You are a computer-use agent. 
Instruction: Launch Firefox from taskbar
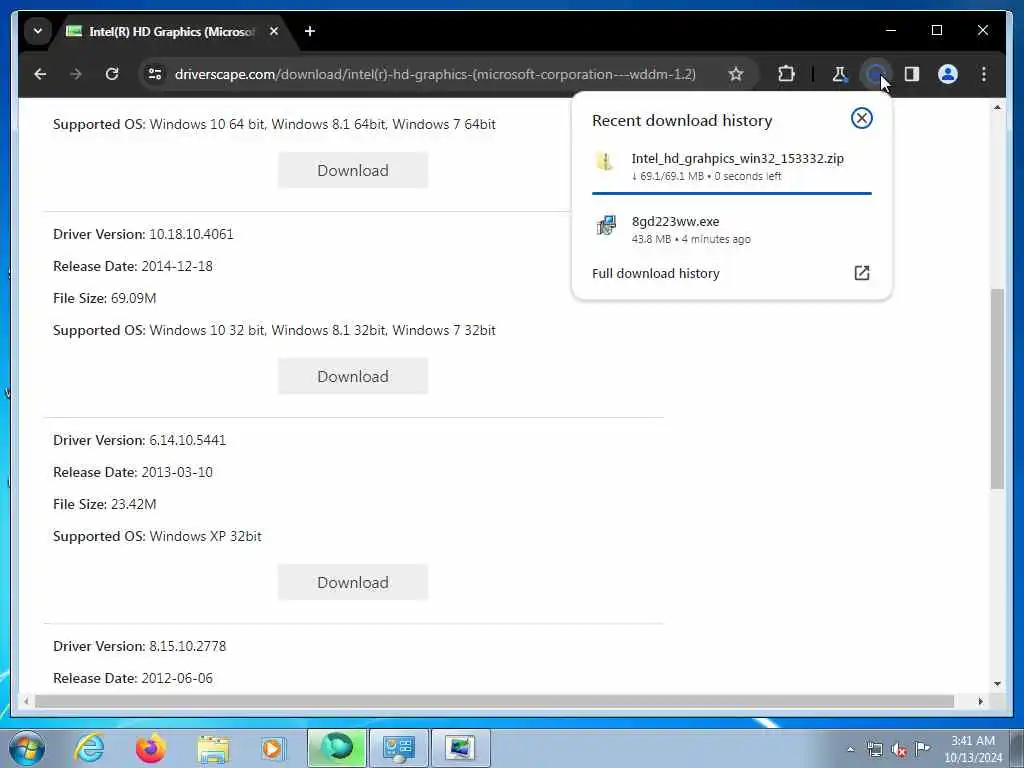pyautogui.click(x=150, y=748)
